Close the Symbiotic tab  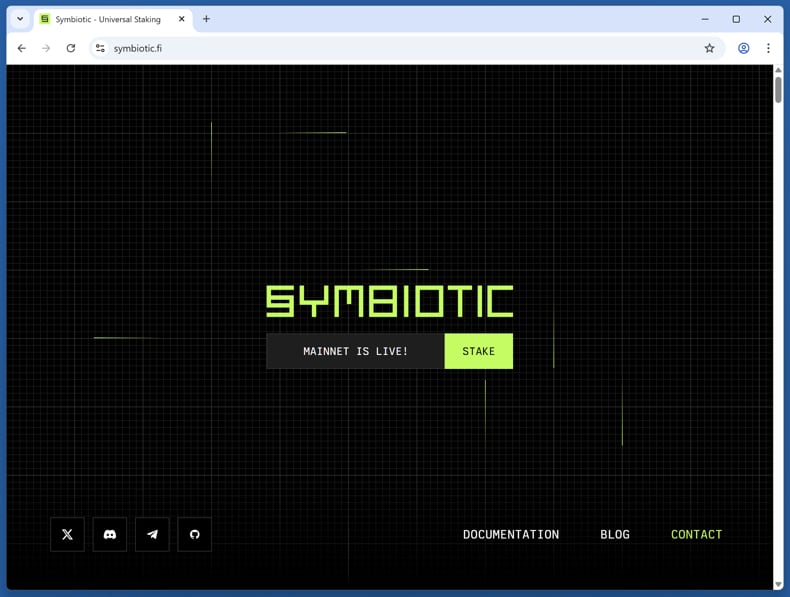[x=181, y=19]
